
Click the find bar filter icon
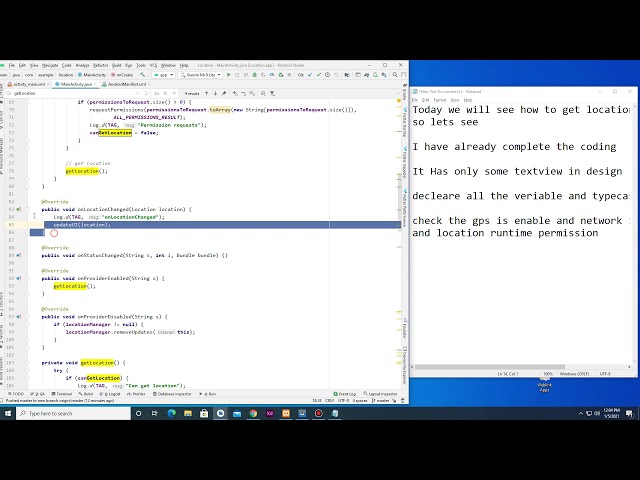273,93
